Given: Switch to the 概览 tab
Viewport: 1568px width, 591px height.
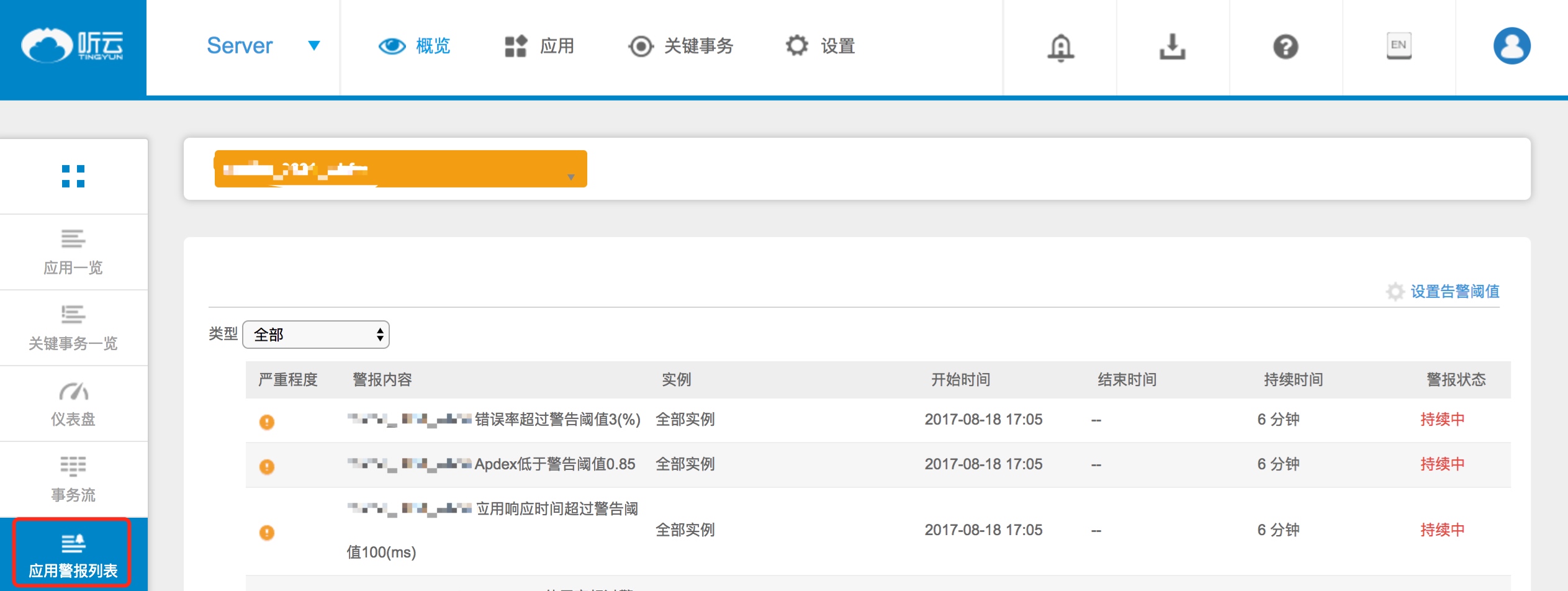Looking at the screenshot, I should click(433, 46).
